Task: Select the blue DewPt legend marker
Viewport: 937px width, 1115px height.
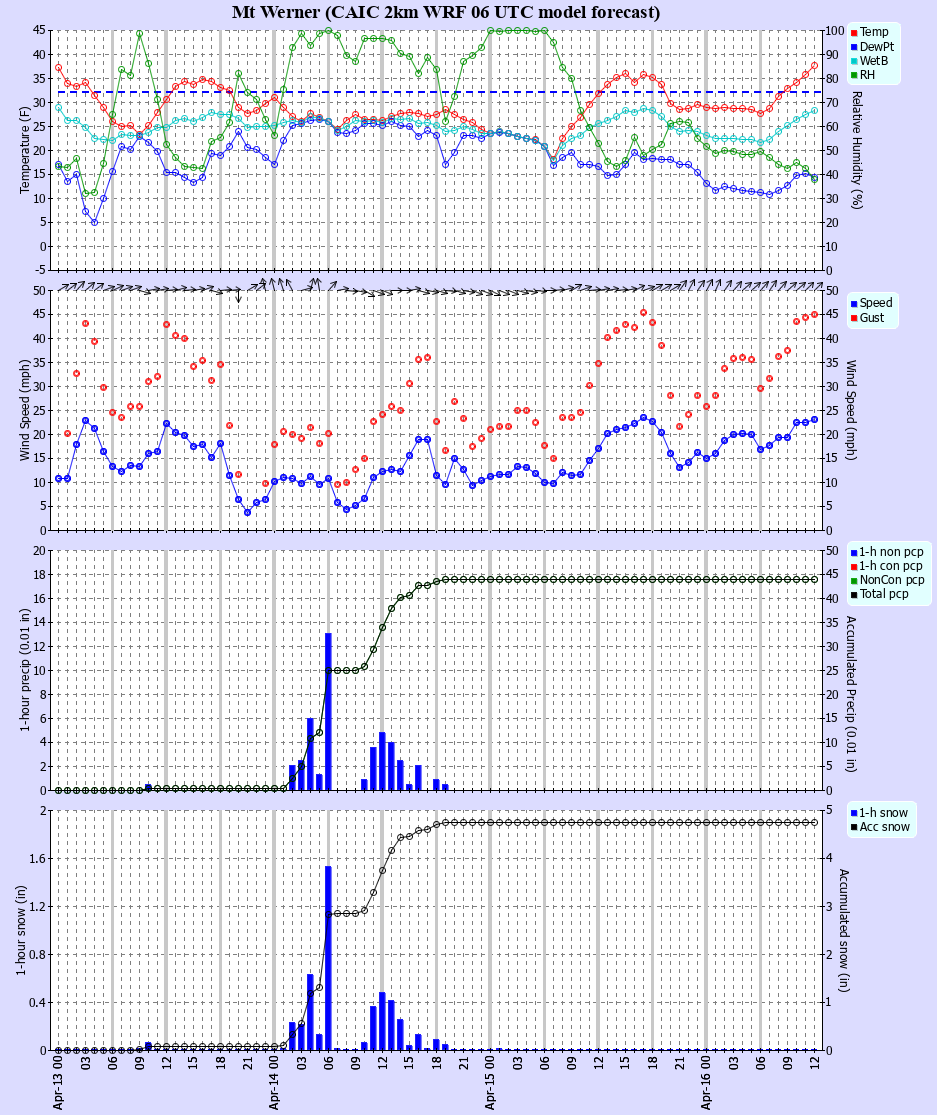Action: tap(854, 46)
